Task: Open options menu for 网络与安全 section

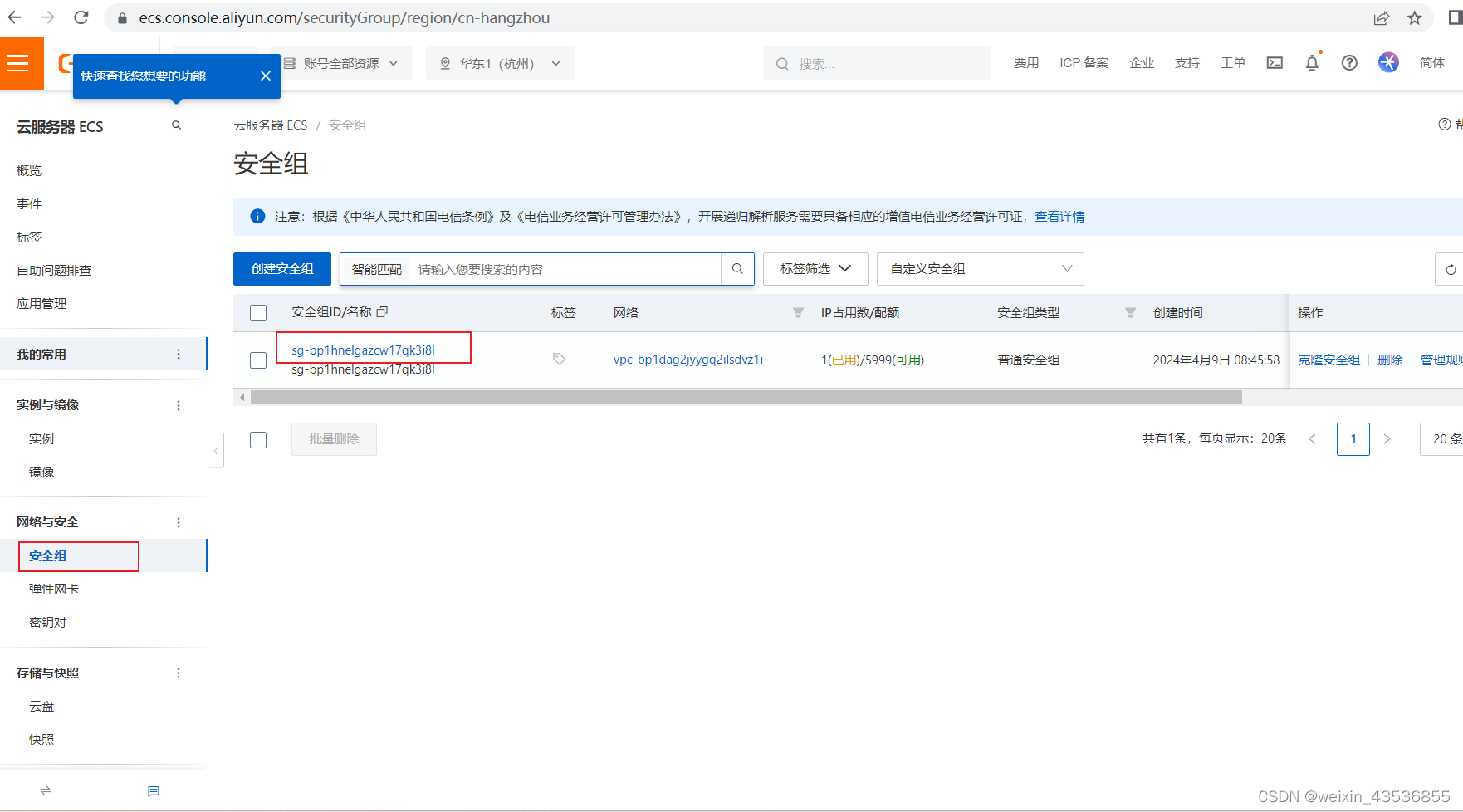Action: (179, 522)
